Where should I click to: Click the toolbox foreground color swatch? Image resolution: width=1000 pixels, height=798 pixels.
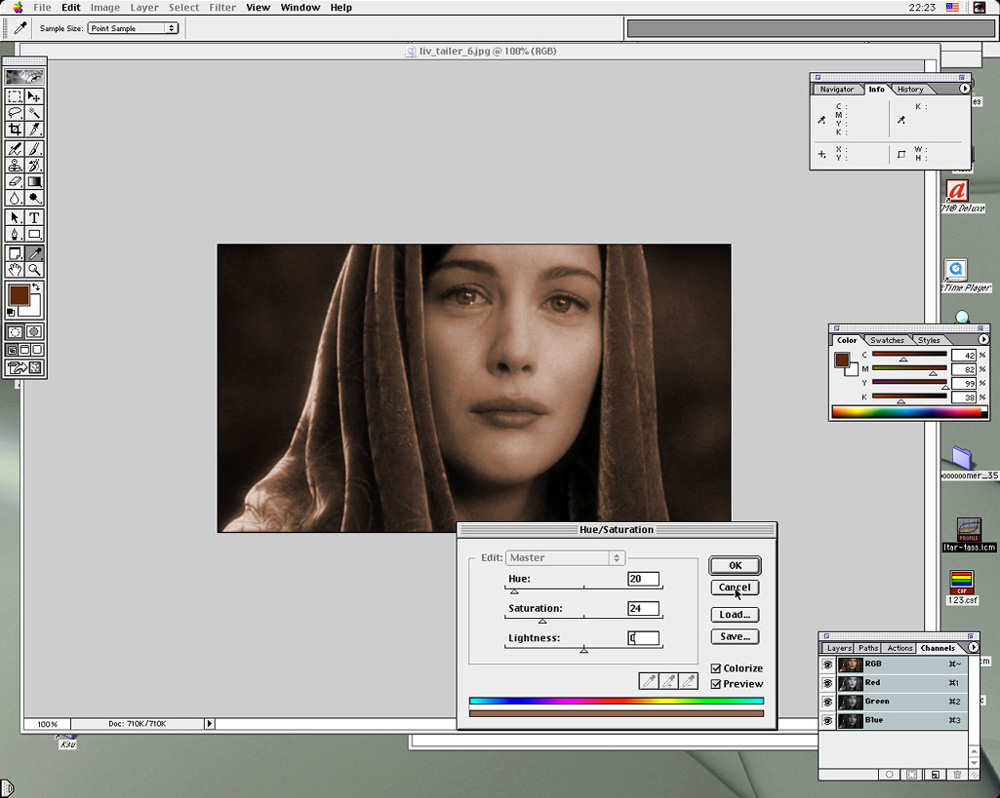tap(19, 295)
